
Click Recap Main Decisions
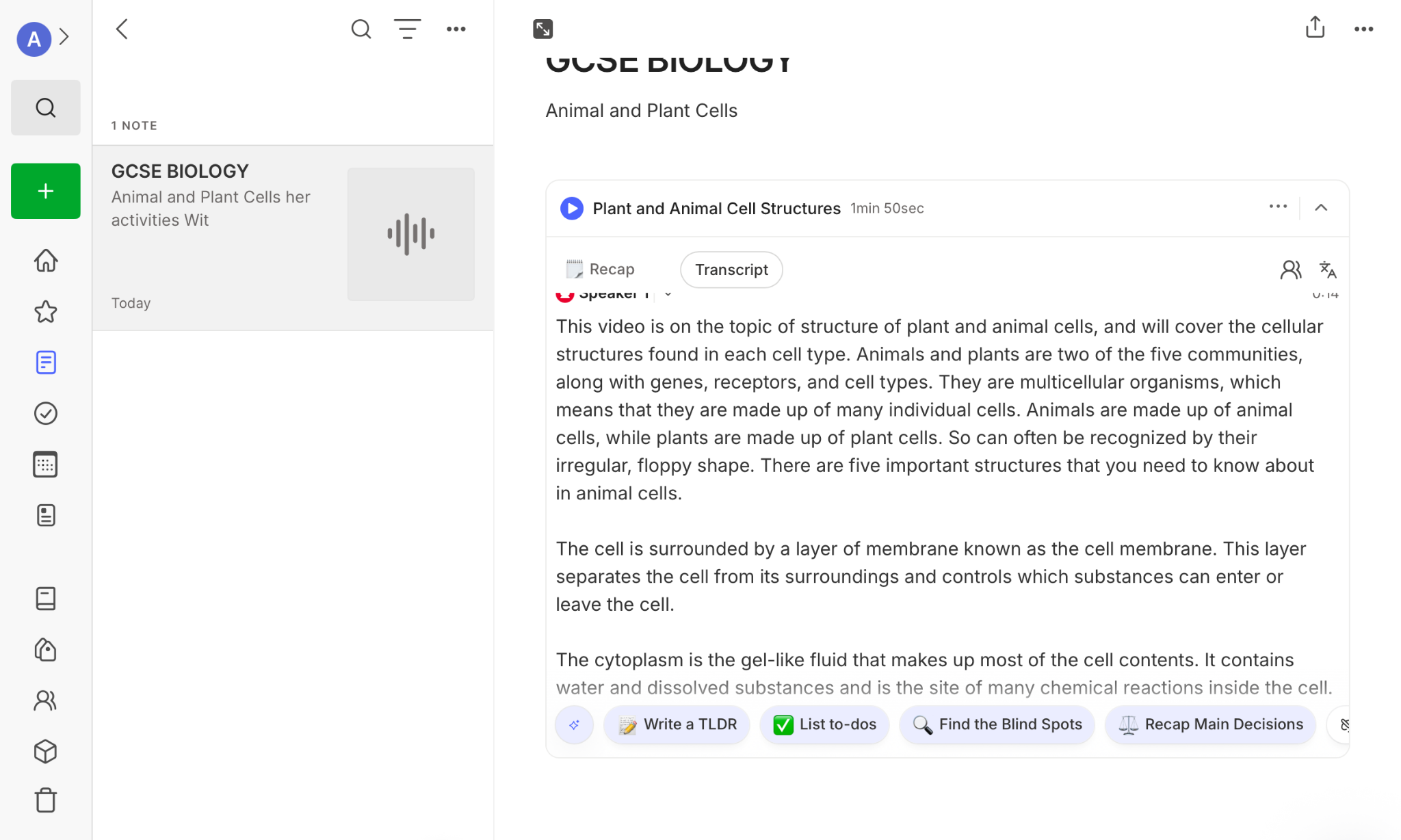pos(1210,724)
